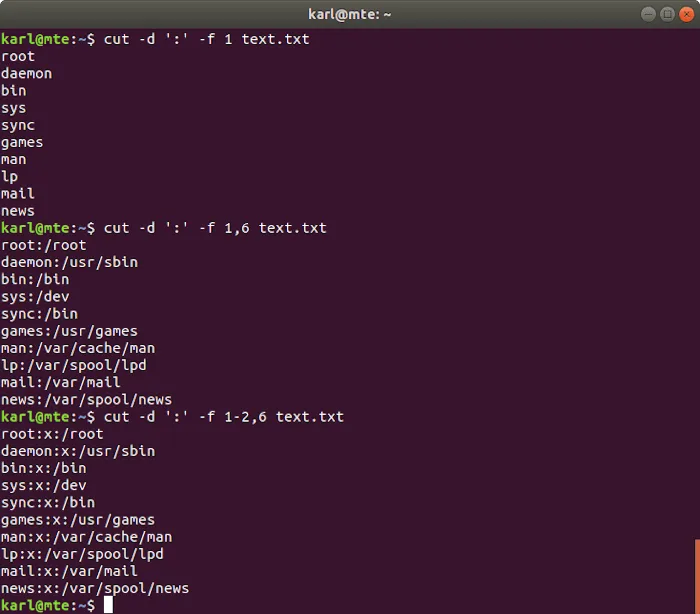This screenshot has height=614, width=700.
Task: Click the line 'sys:/dev'
Action: pos(35,297)
